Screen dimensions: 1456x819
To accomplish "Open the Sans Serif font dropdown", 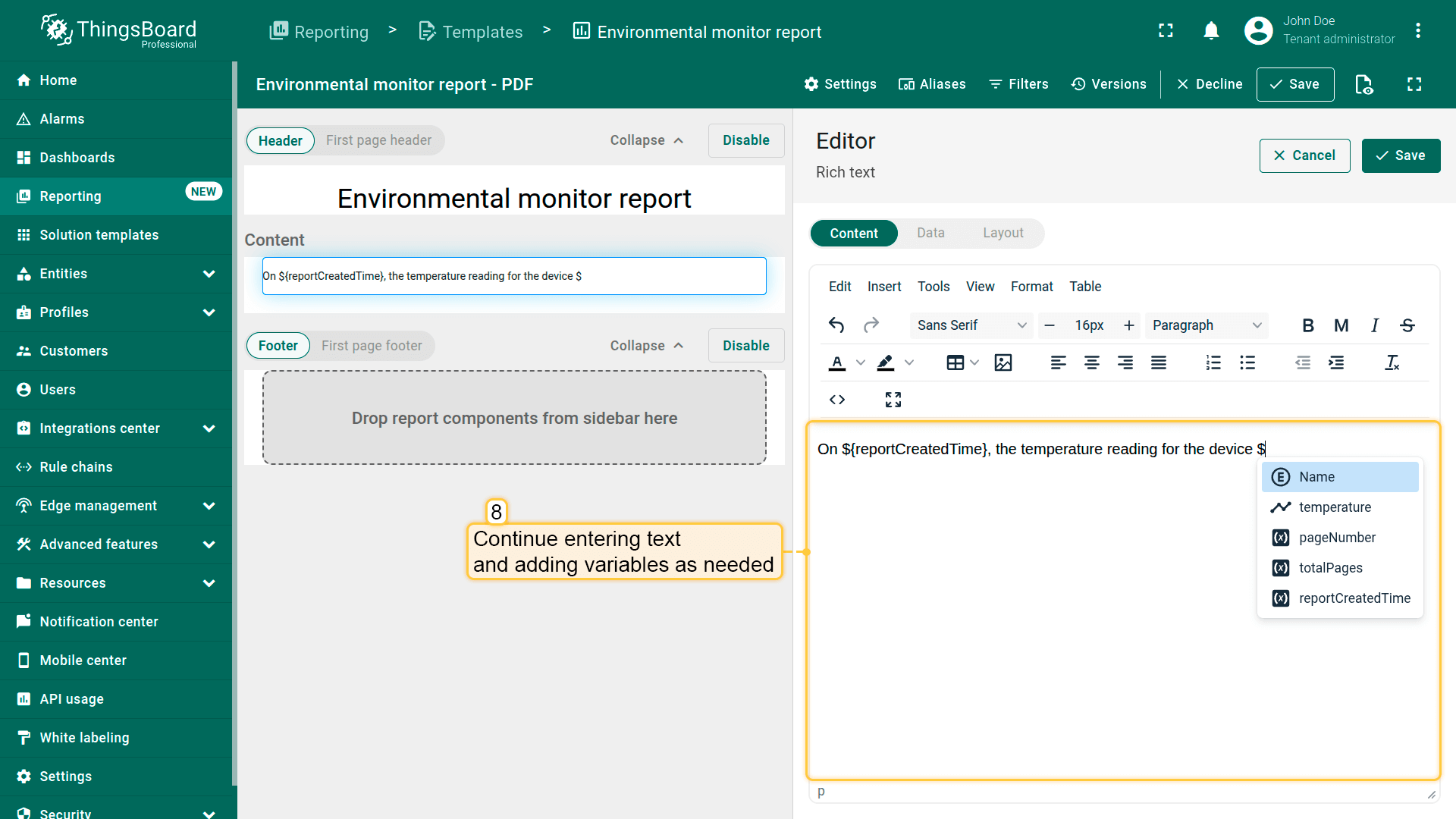I will [971, 325].
